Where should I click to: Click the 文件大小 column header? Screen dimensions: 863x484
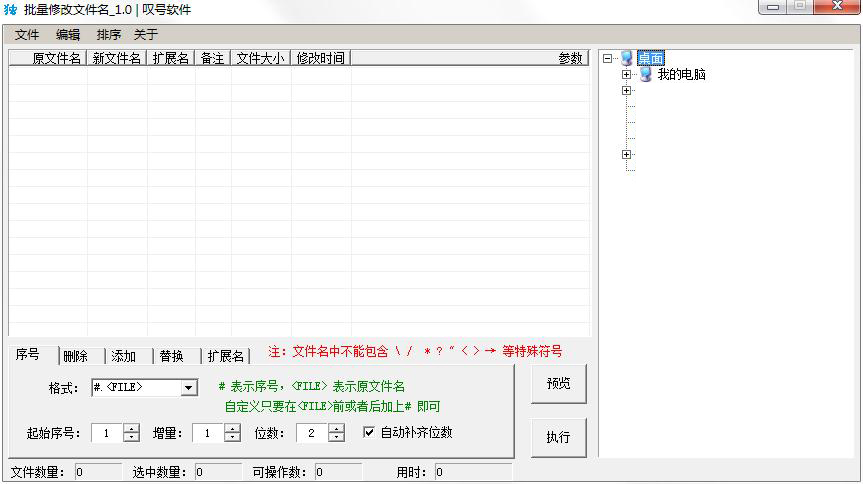[x=261, y=58]
